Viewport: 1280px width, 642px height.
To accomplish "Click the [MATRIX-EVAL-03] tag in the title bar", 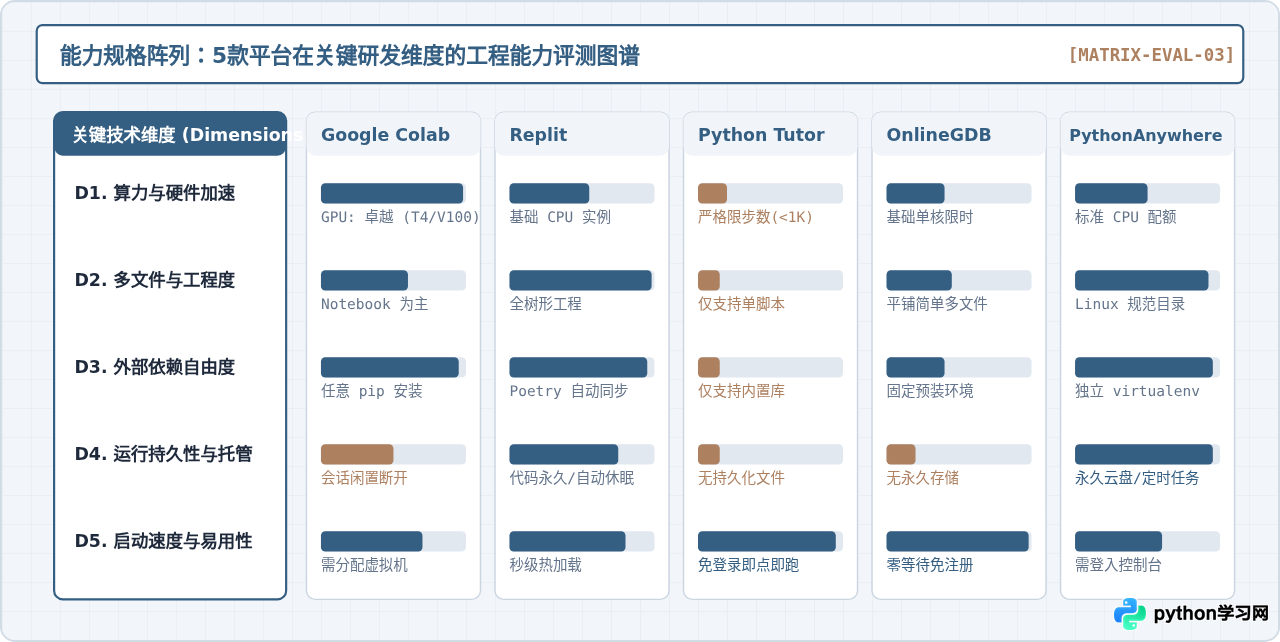I will tap(1151, 55).
